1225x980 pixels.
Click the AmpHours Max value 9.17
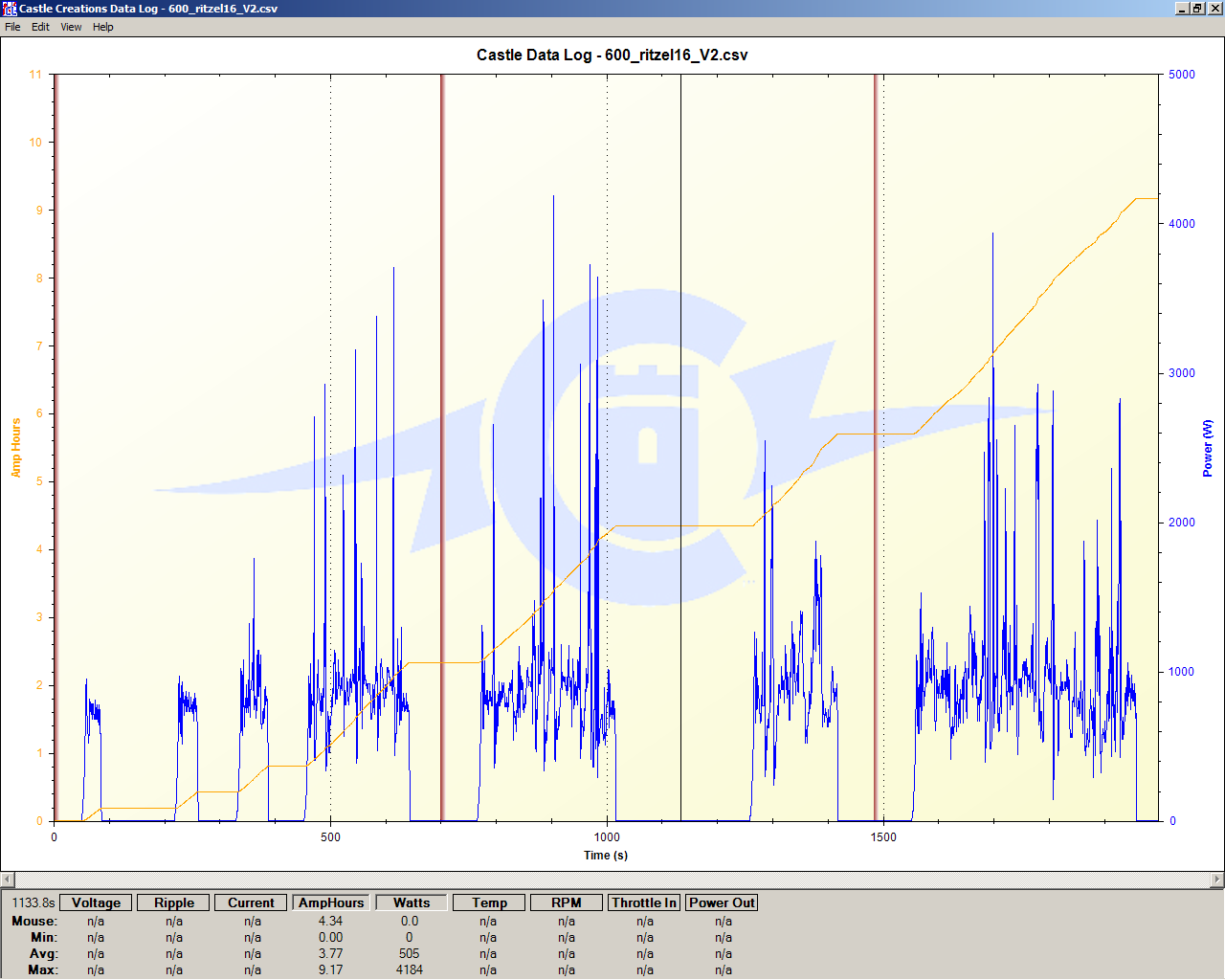coord(331,969)
